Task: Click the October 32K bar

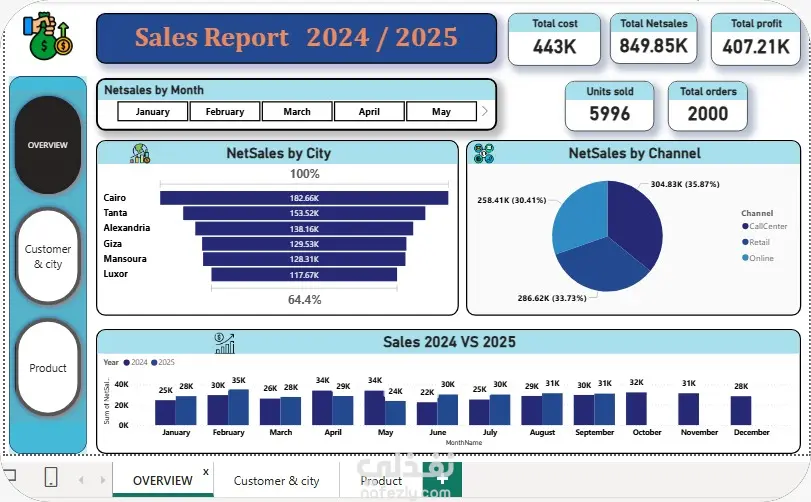Action: coord(636,408)
